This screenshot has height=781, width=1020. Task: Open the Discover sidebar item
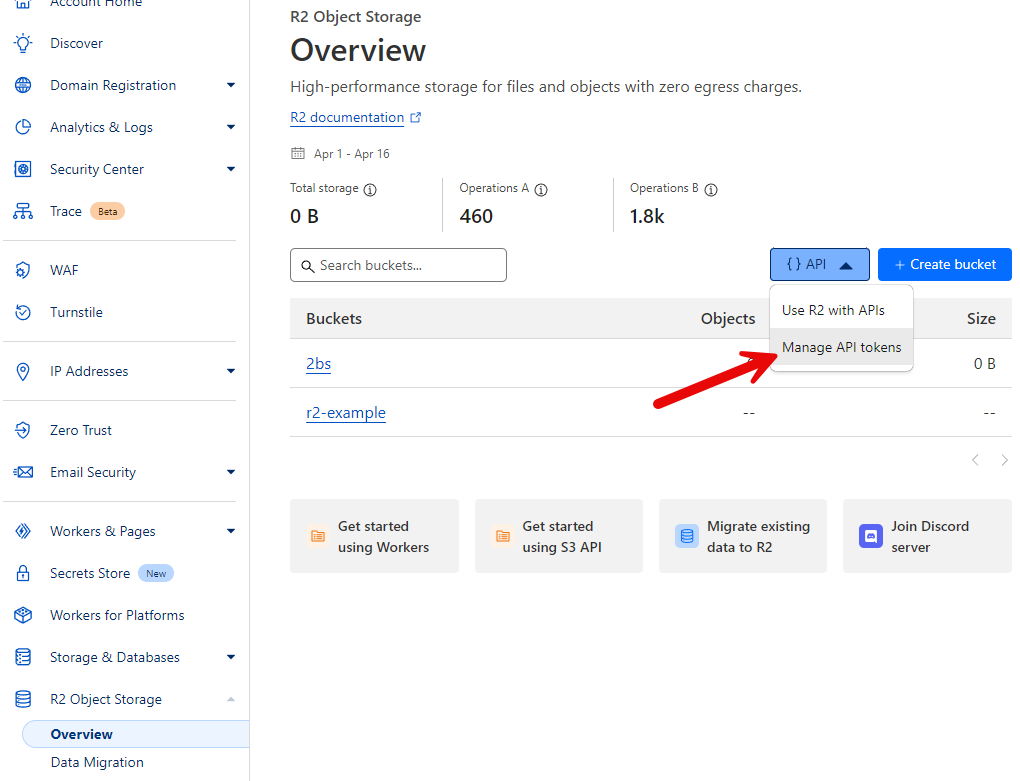pyautogui.click(x=76, y=43)
